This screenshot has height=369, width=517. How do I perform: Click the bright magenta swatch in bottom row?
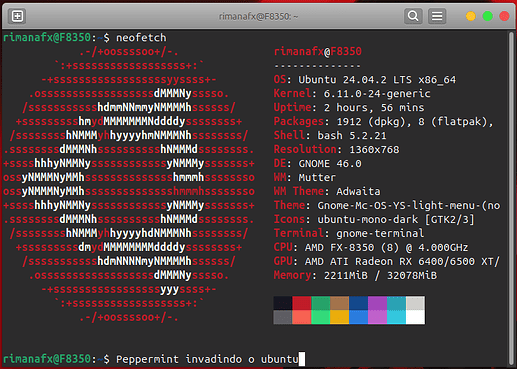coord(377,317)
